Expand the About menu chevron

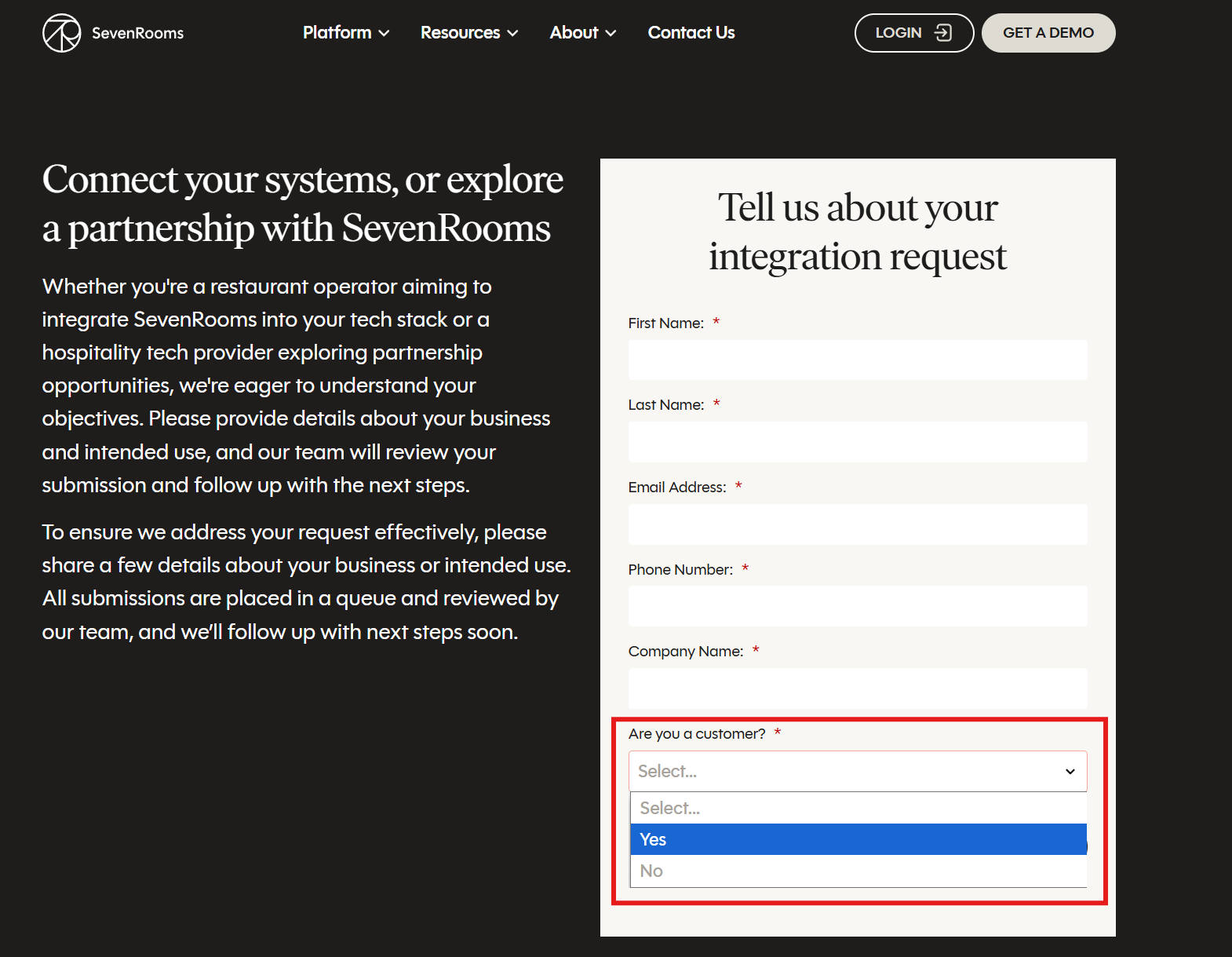click(611, 33)
